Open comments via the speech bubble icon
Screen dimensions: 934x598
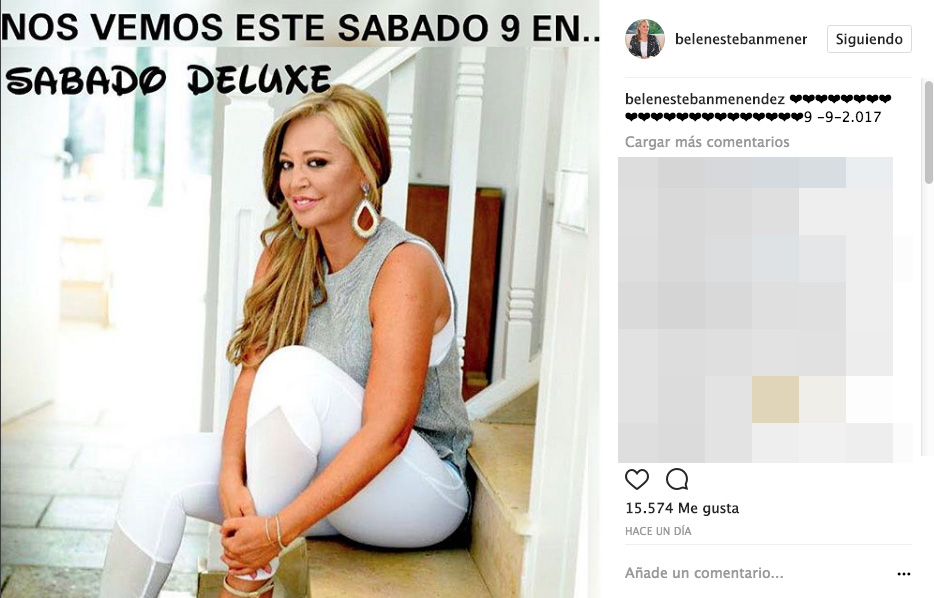click(x=677, y=479)
